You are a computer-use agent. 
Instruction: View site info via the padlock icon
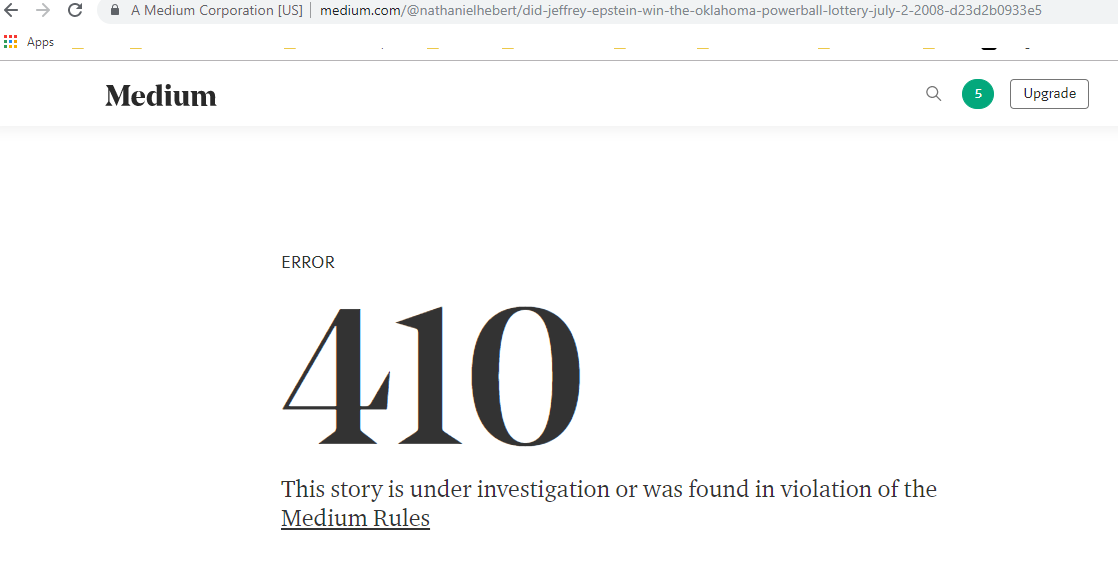[x=115, y=10]
